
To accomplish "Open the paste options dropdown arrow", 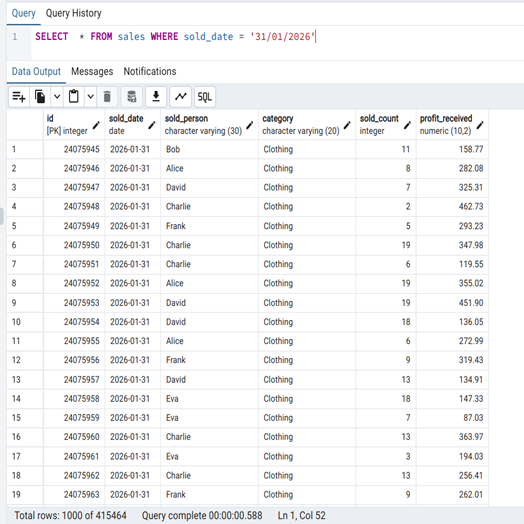I will coord(91,97).
